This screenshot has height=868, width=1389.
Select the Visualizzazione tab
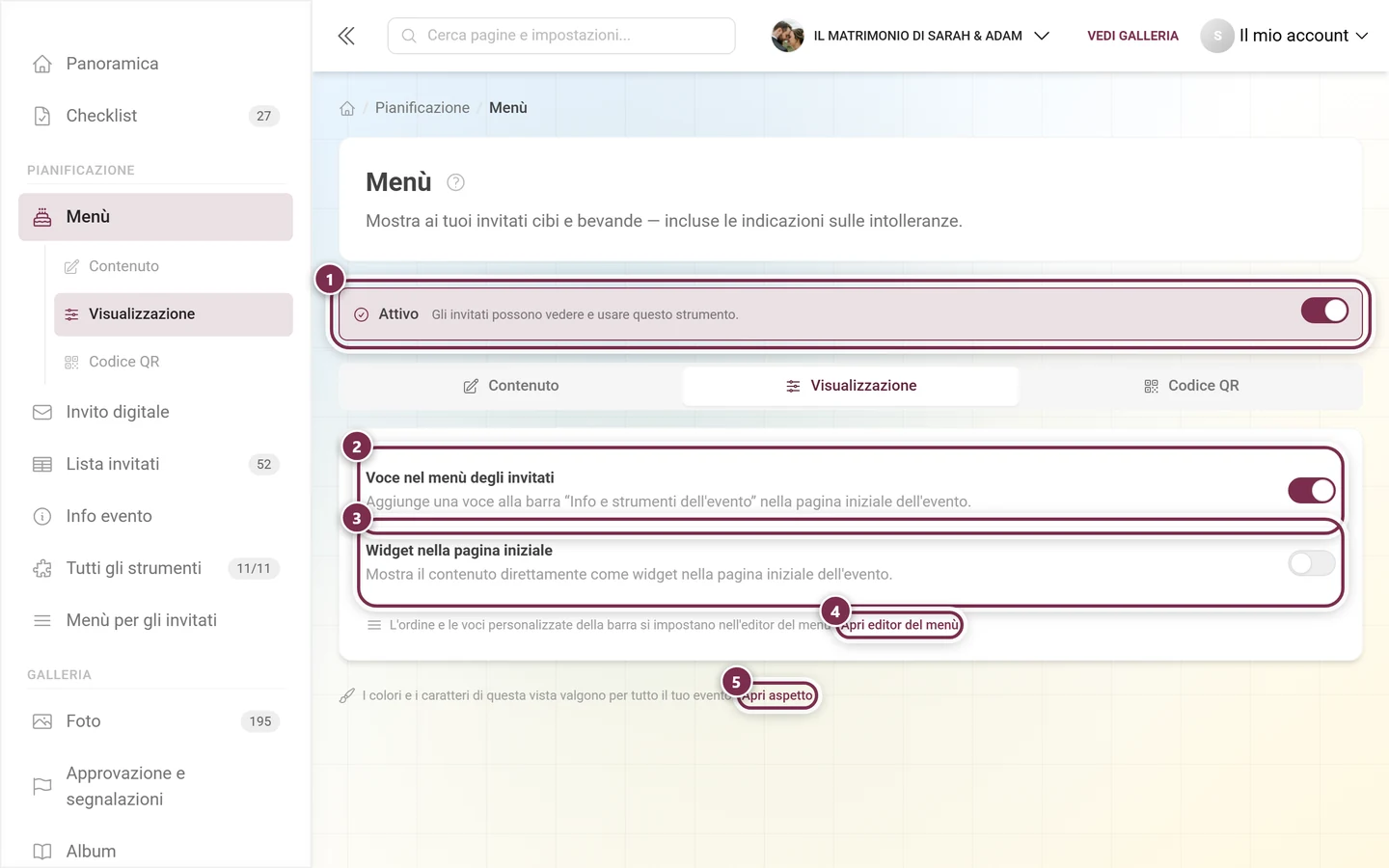point(851,386)
